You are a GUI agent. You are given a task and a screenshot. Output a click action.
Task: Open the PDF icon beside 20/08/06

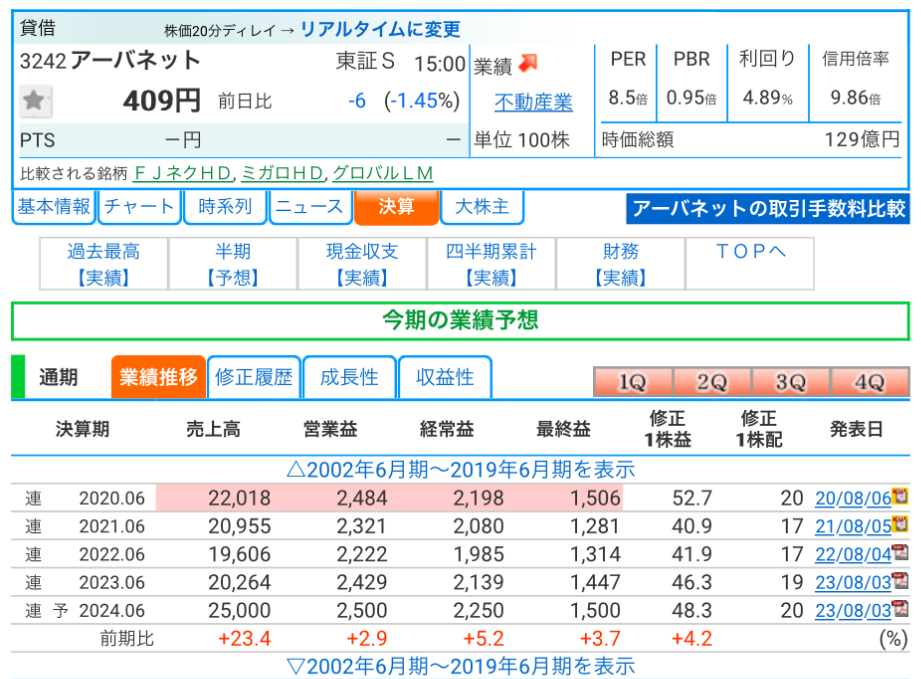[900, 496]
